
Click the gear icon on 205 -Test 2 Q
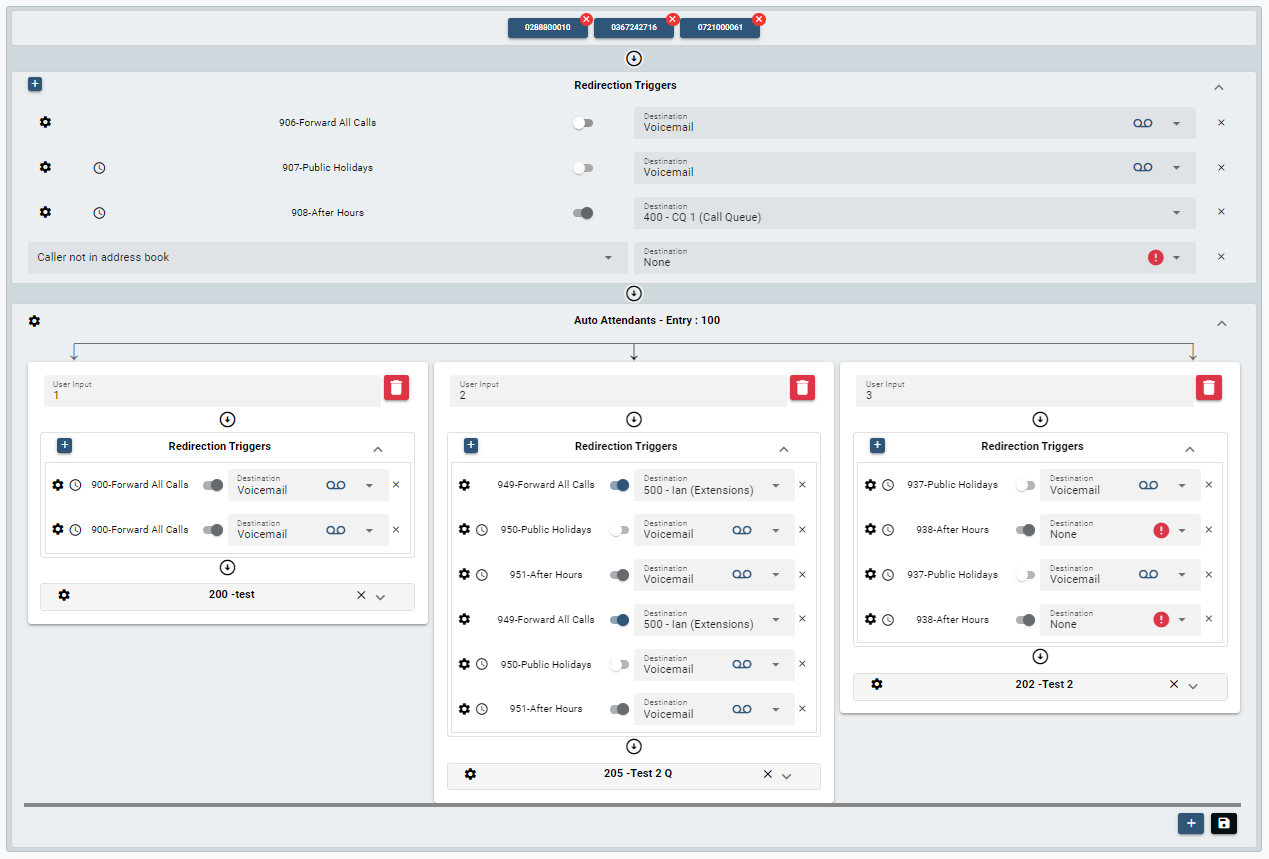coord(471,774)
